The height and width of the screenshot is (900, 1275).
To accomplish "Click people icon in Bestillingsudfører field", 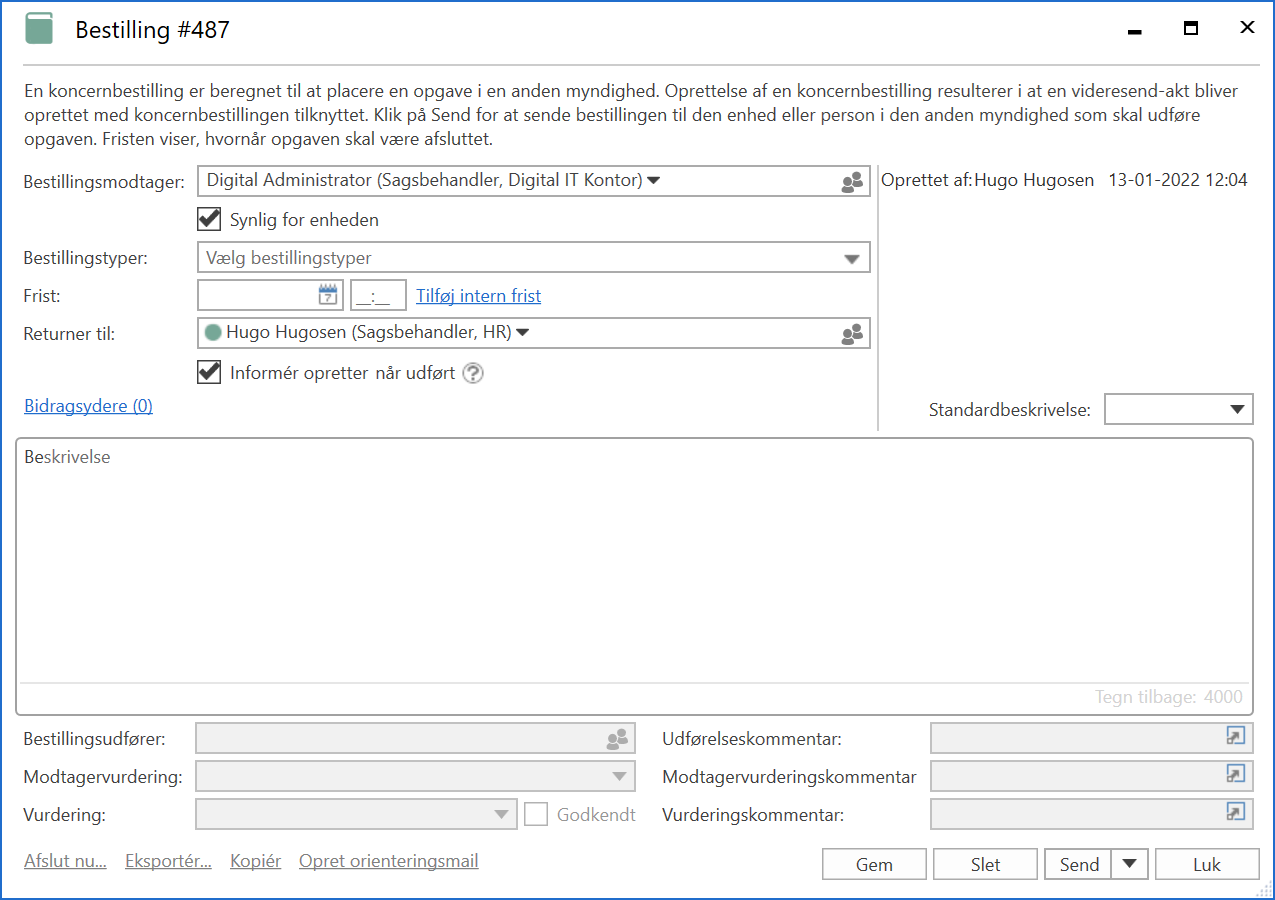I will (618, 739).
